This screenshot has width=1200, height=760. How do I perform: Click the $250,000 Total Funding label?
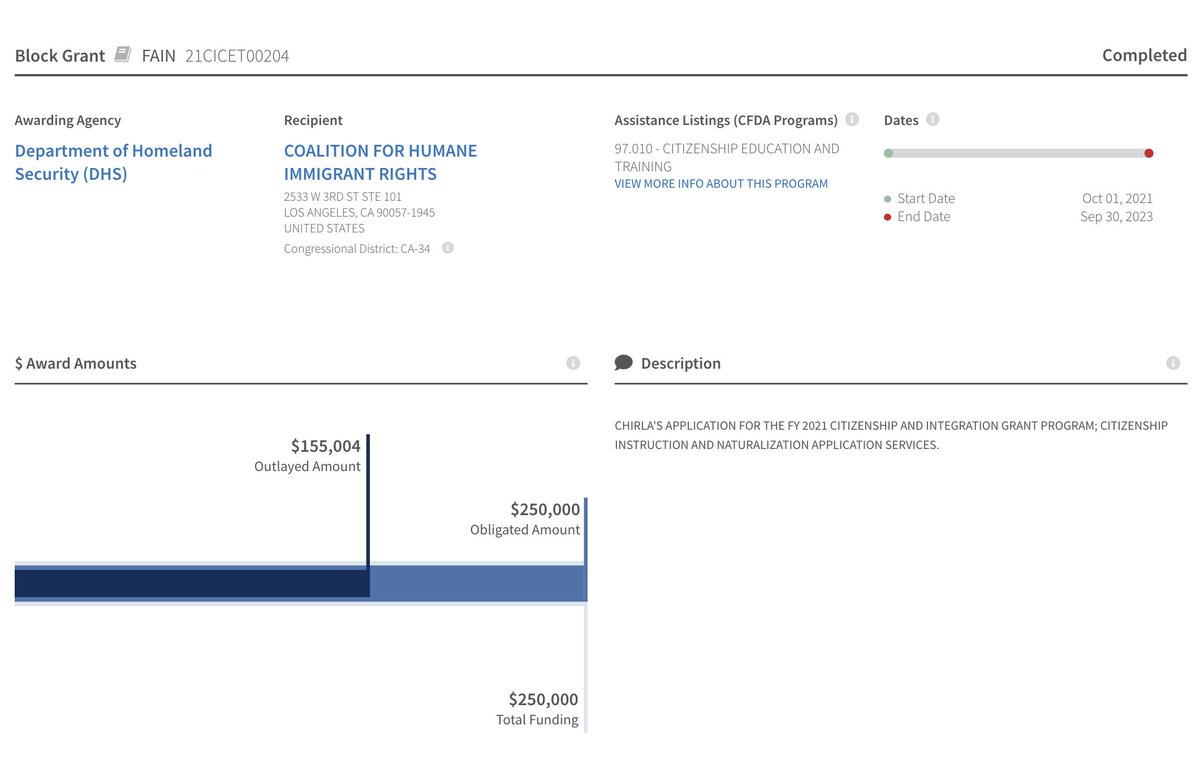point(543,699)
